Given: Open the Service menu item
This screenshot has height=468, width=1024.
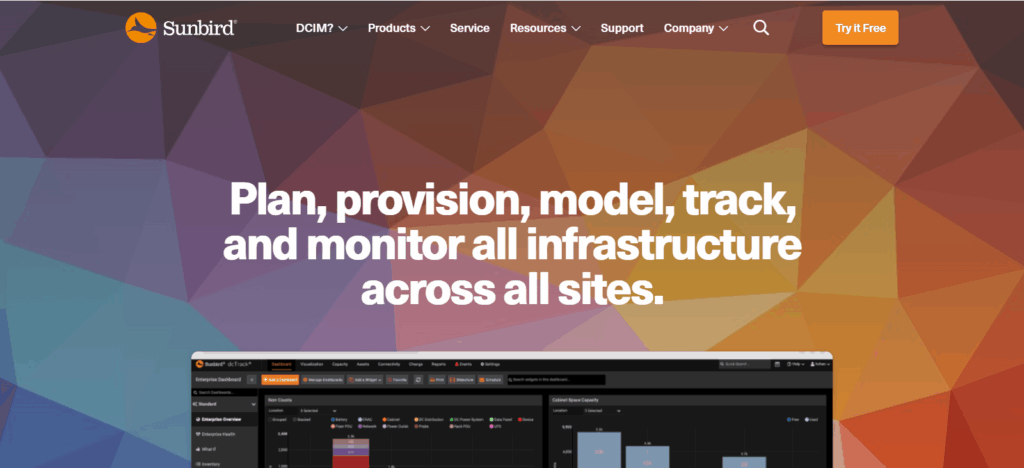Looking at the screenshot, I should (x=470, y=28).
